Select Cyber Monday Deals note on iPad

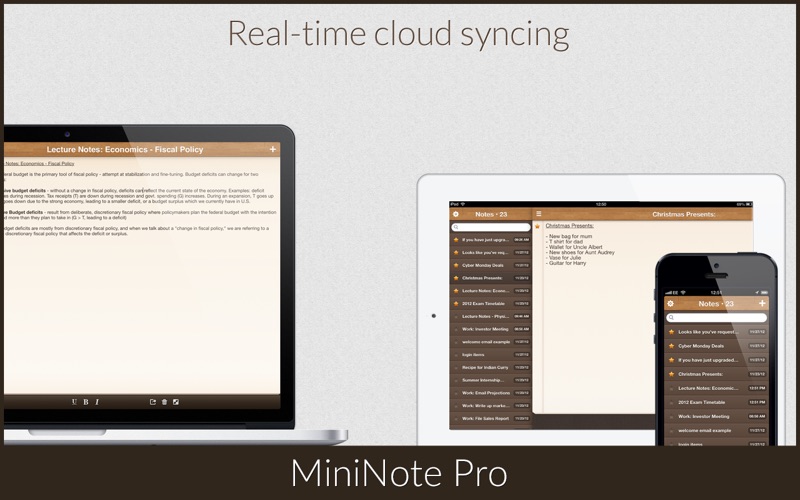click(491, 265)
